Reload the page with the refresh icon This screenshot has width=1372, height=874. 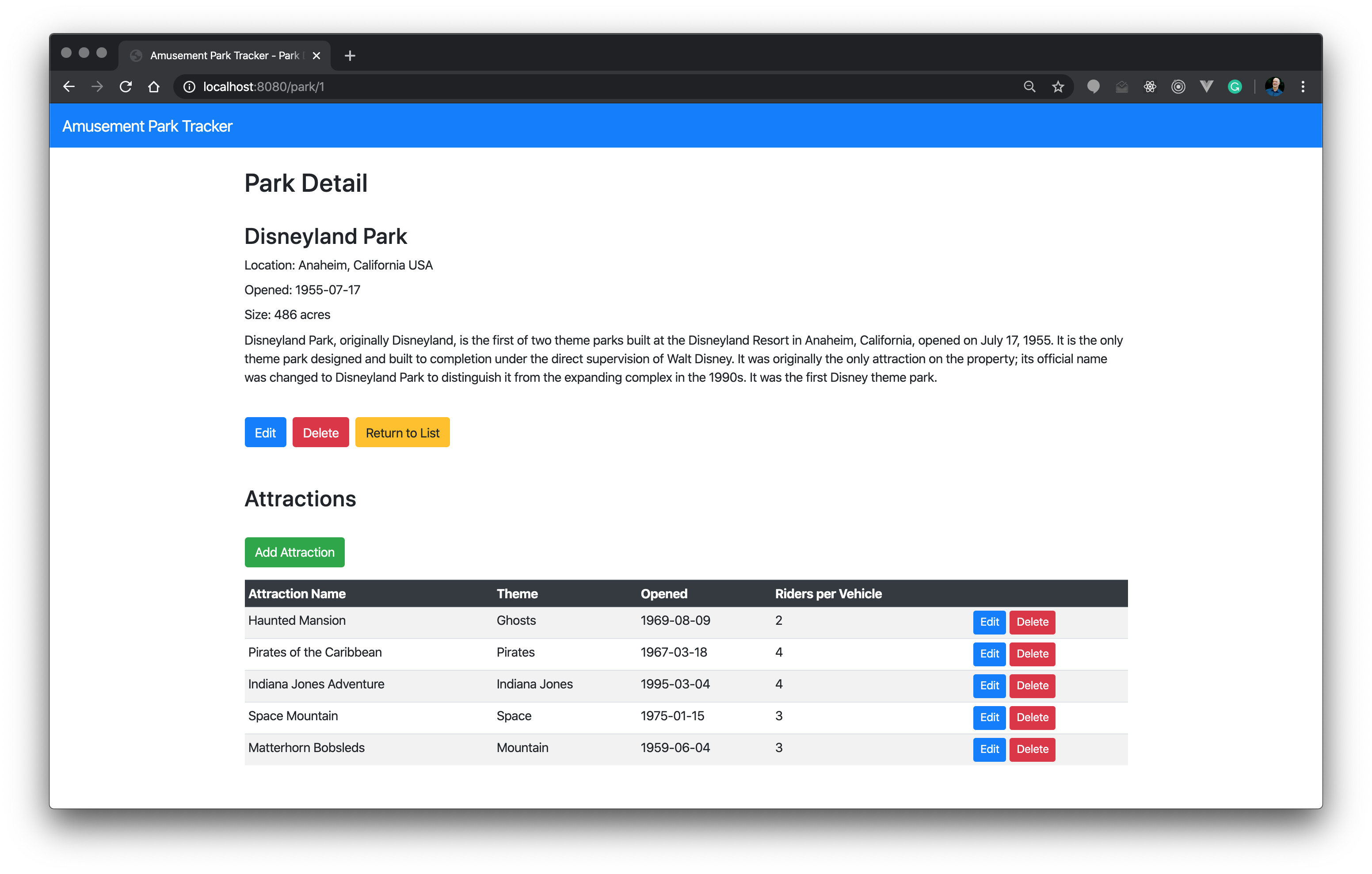[x=126, y=87]
